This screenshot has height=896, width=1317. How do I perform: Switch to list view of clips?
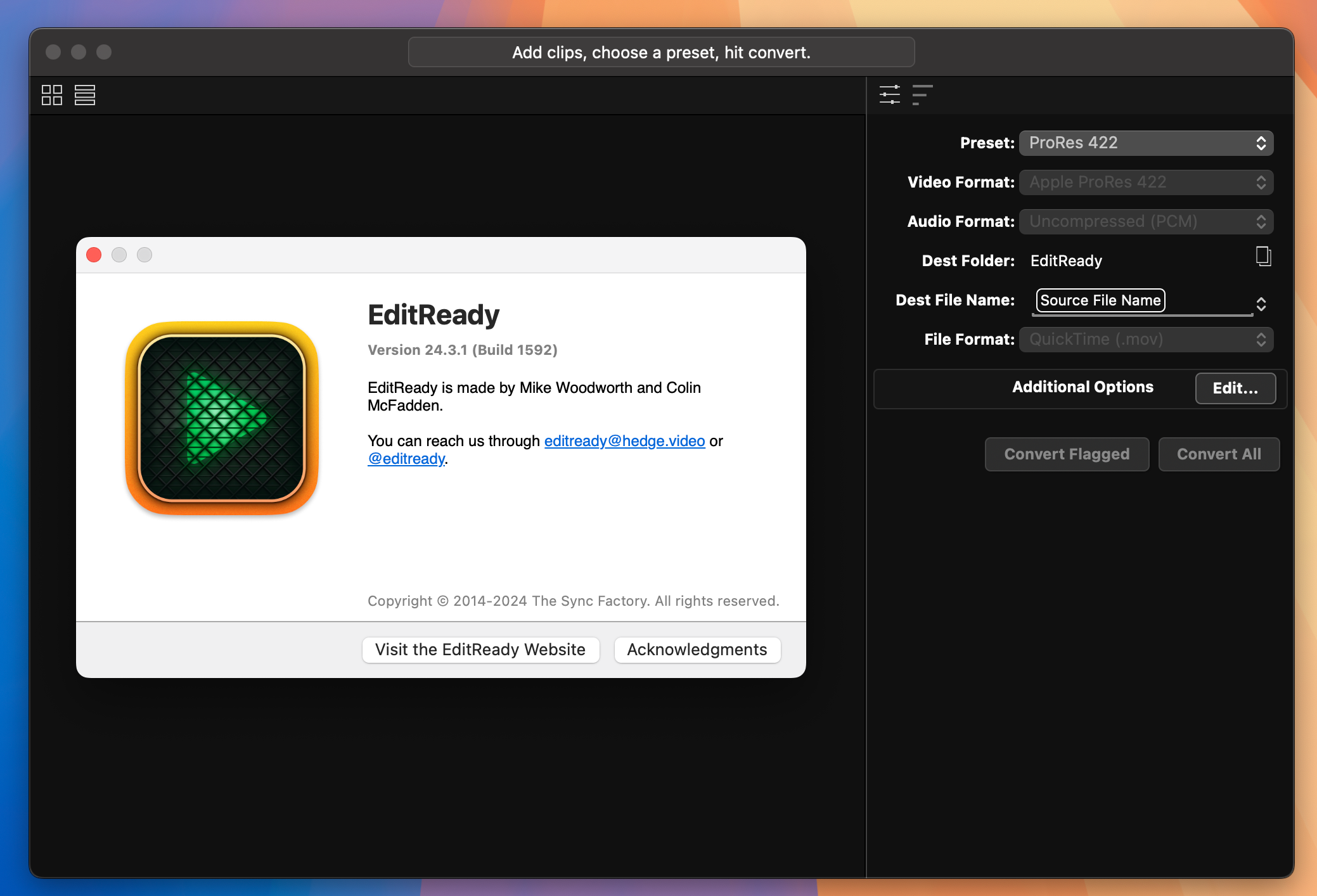point(85,95)
